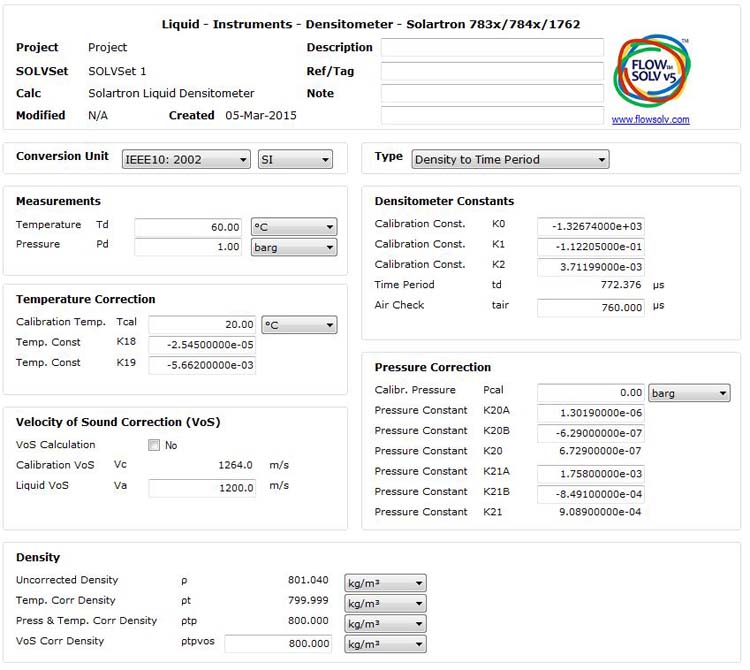The height and width of the screenshot is (670, 750).
Task: Click the Pressure Correction heading
Action: pos(433,367)
